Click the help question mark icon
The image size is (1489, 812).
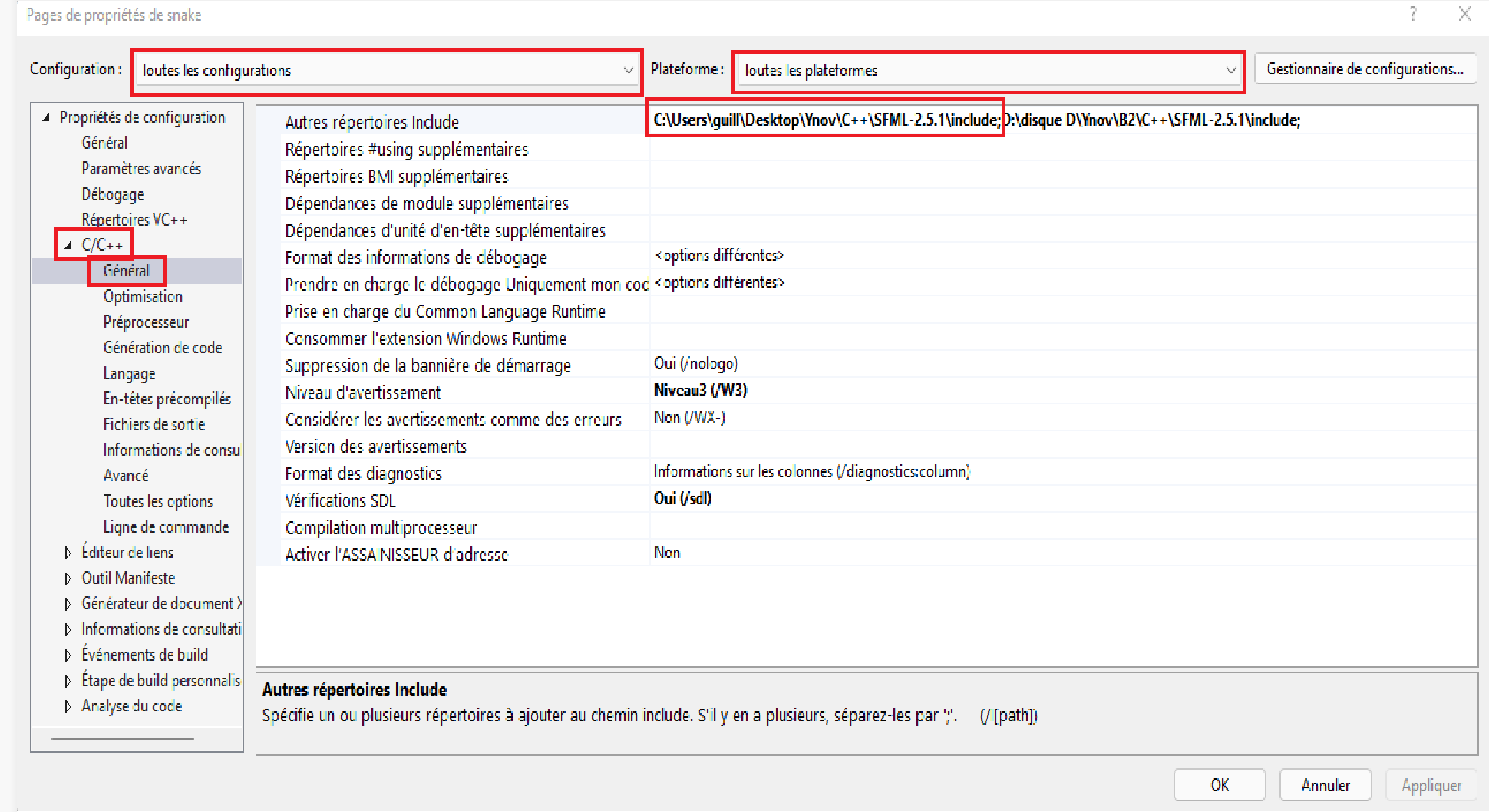(1413, 14)
